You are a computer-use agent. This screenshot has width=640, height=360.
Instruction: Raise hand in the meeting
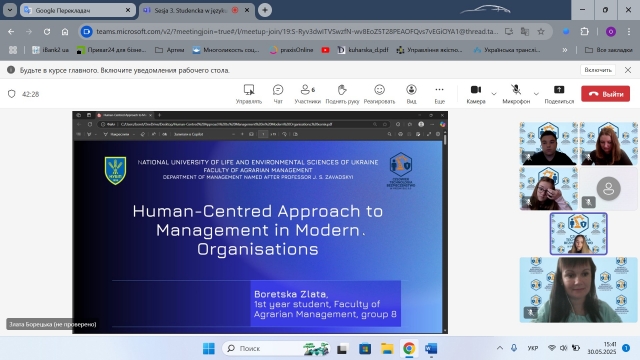pyautogui.click(x=342, y=94)
